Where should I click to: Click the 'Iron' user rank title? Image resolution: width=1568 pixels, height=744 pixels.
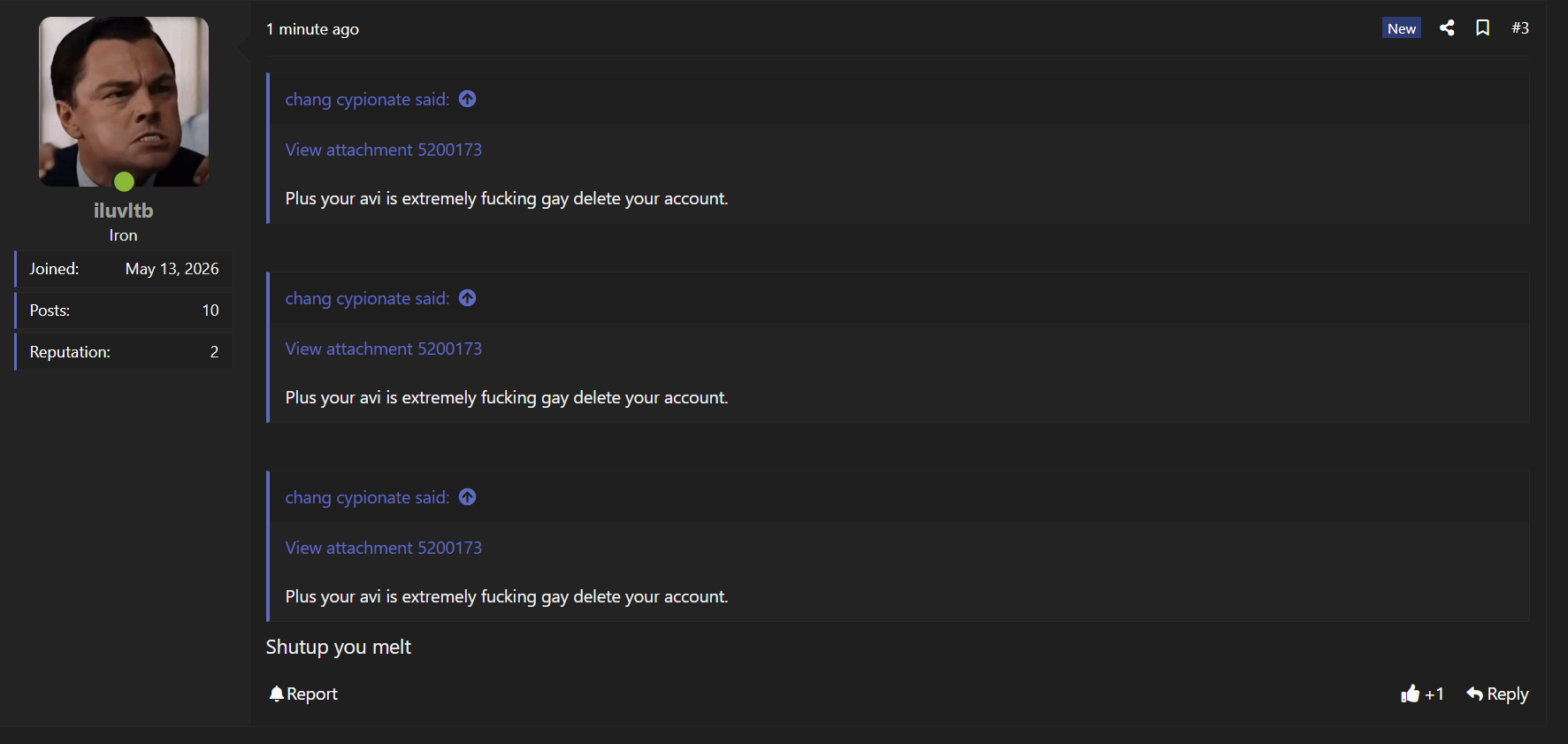(123, 235)
